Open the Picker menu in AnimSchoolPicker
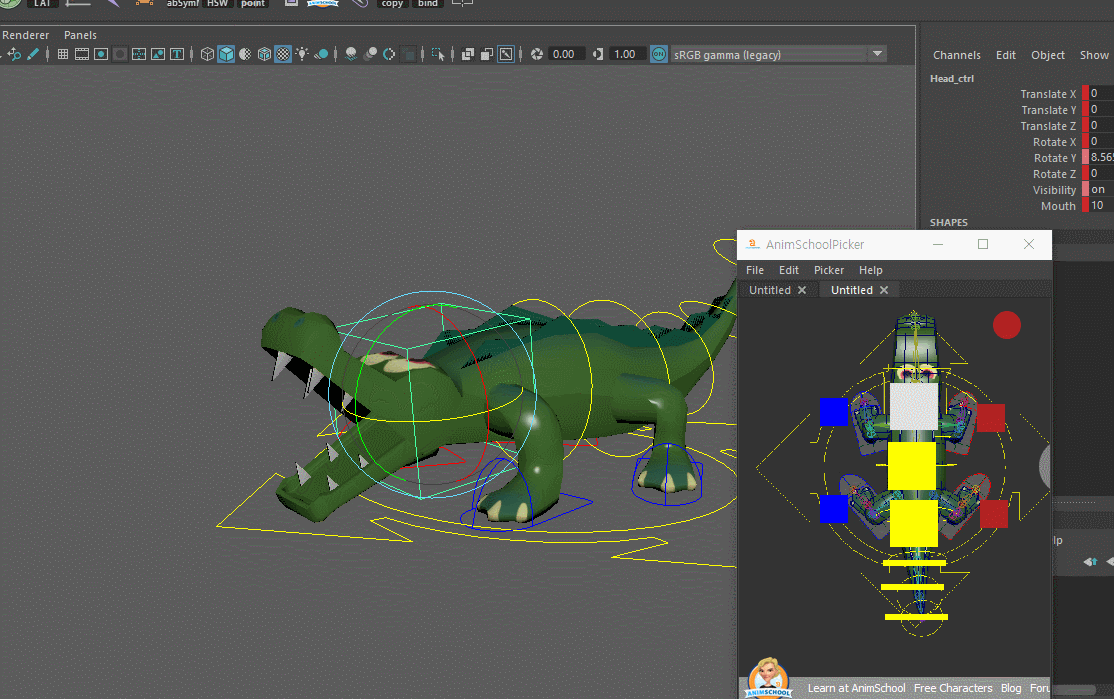Screen dimensions: 1114x699 click(828, 270)
